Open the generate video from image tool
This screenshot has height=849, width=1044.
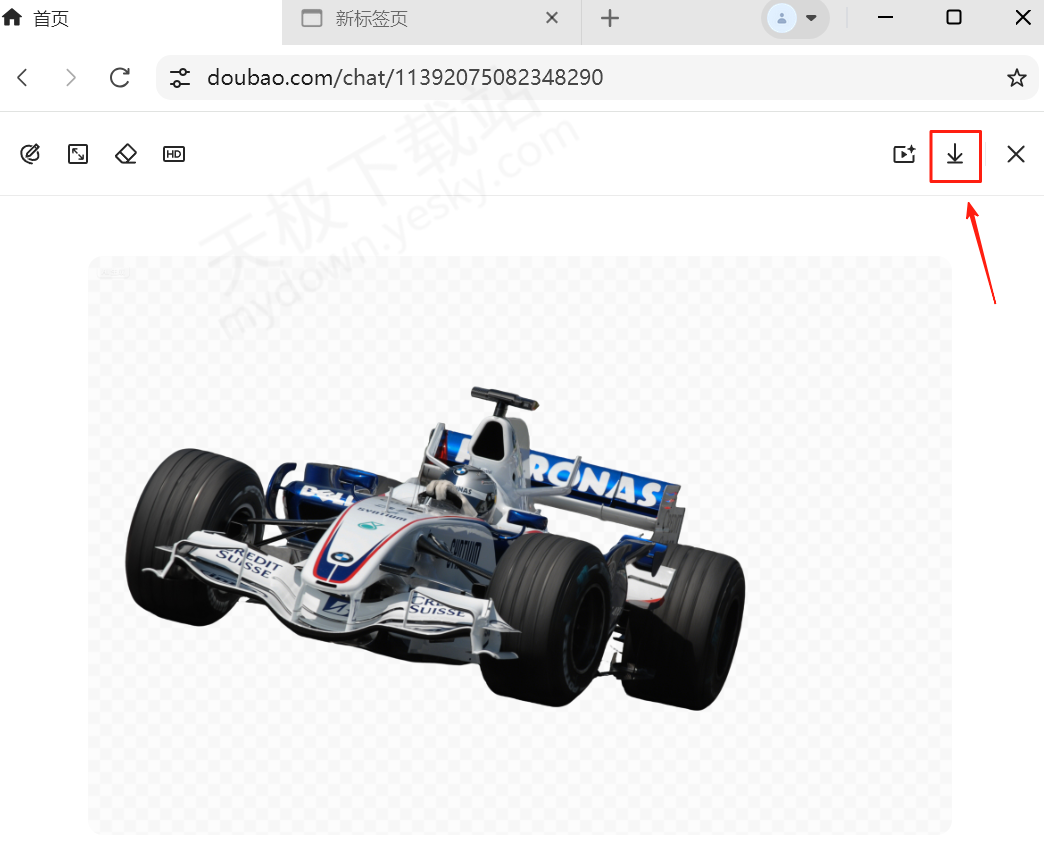point(904,154)
